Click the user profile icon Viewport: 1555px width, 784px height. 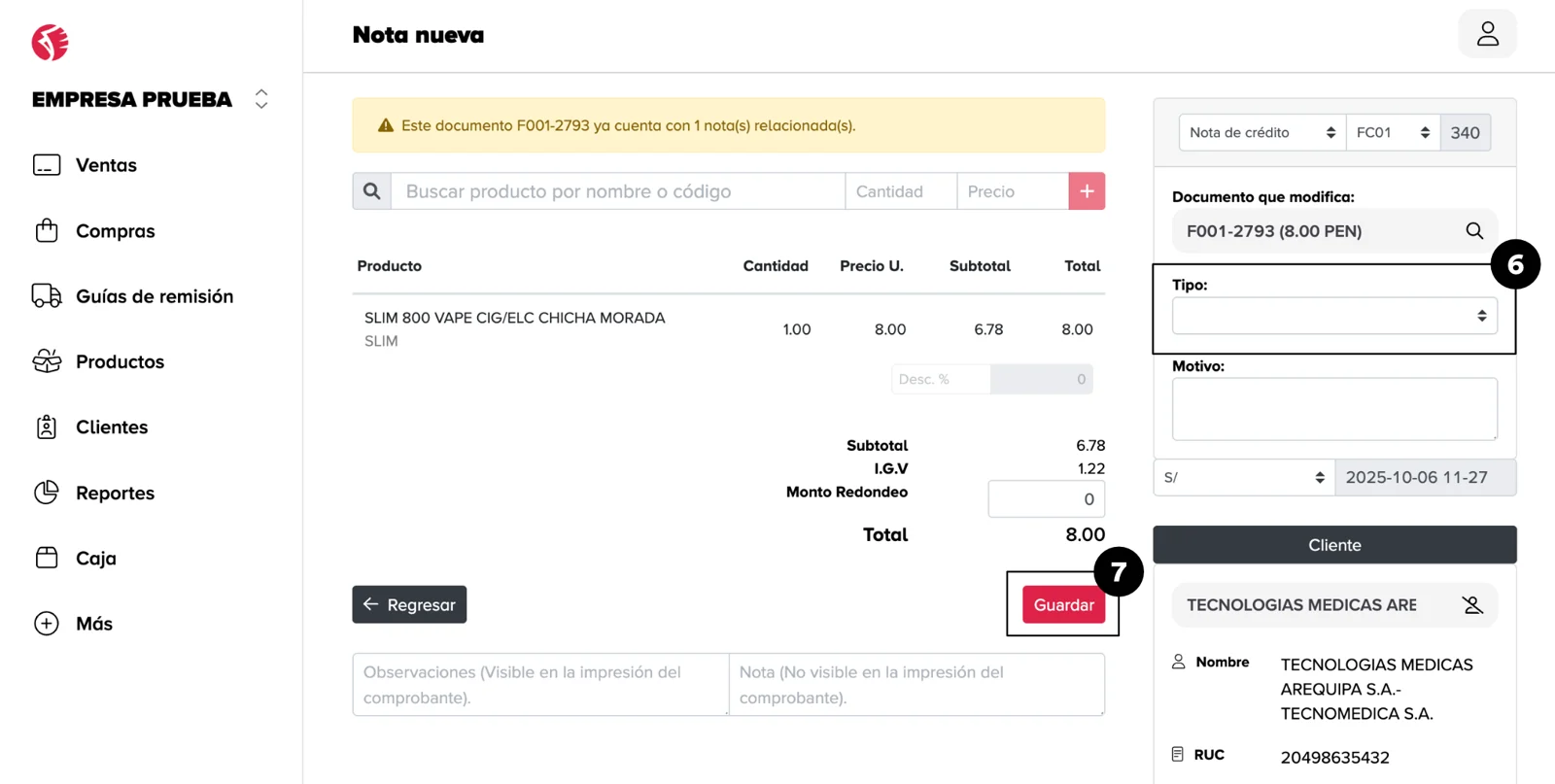[1487, 34]
